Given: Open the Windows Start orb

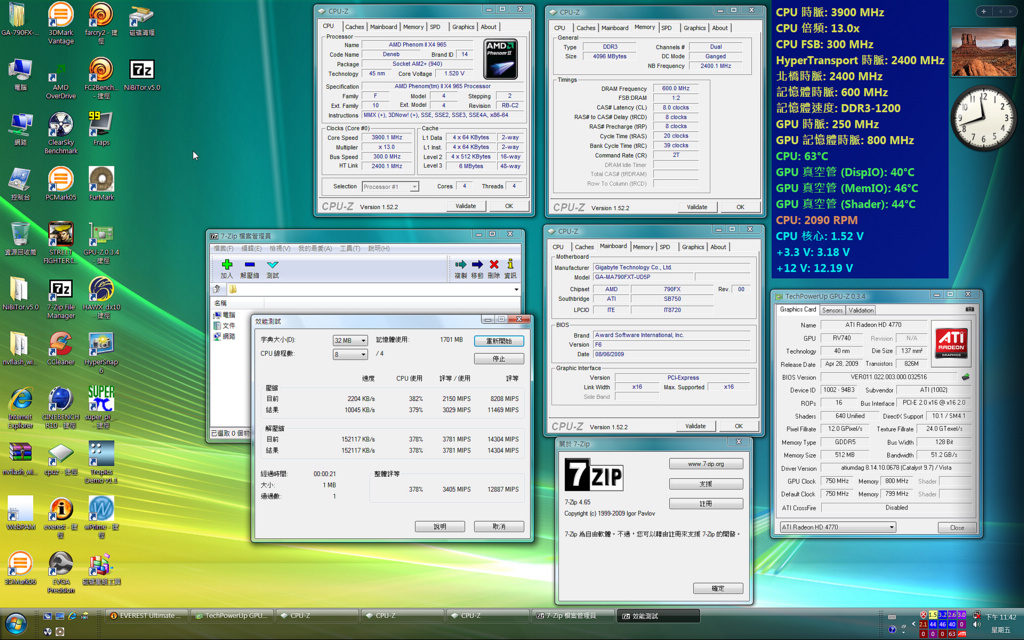Looking at the screenshot, I should tap(16, 624).
